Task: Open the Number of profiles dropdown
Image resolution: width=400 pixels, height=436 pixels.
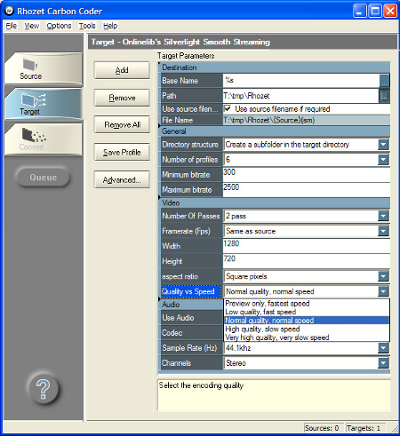Action: [x=383, y=160]
